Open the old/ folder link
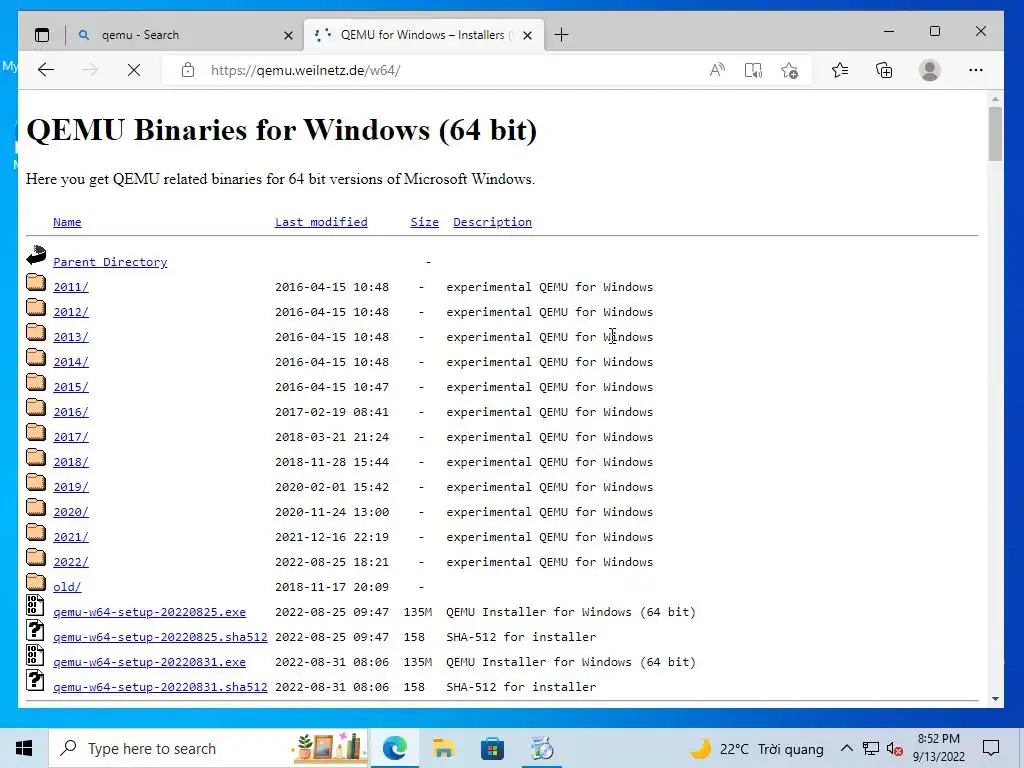 (67, 587)
